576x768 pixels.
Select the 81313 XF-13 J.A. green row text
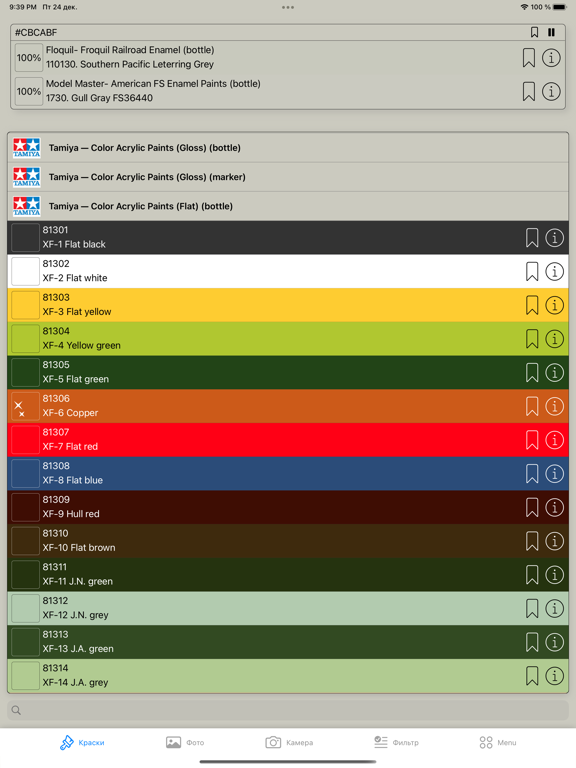(78, 642)
